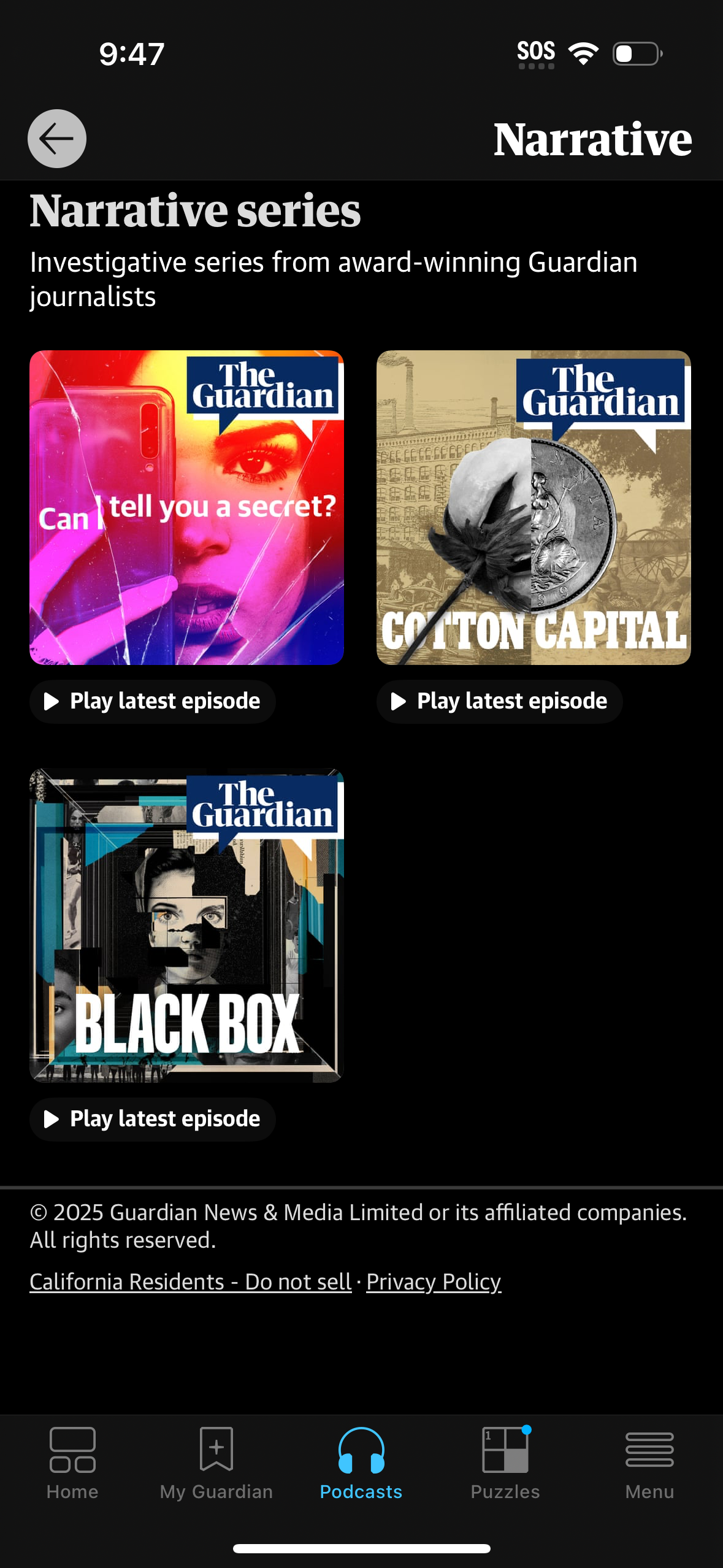Open the Privacy Policy link
The width and height of the screenshot is (723, 1568).
coord(434,1282)
